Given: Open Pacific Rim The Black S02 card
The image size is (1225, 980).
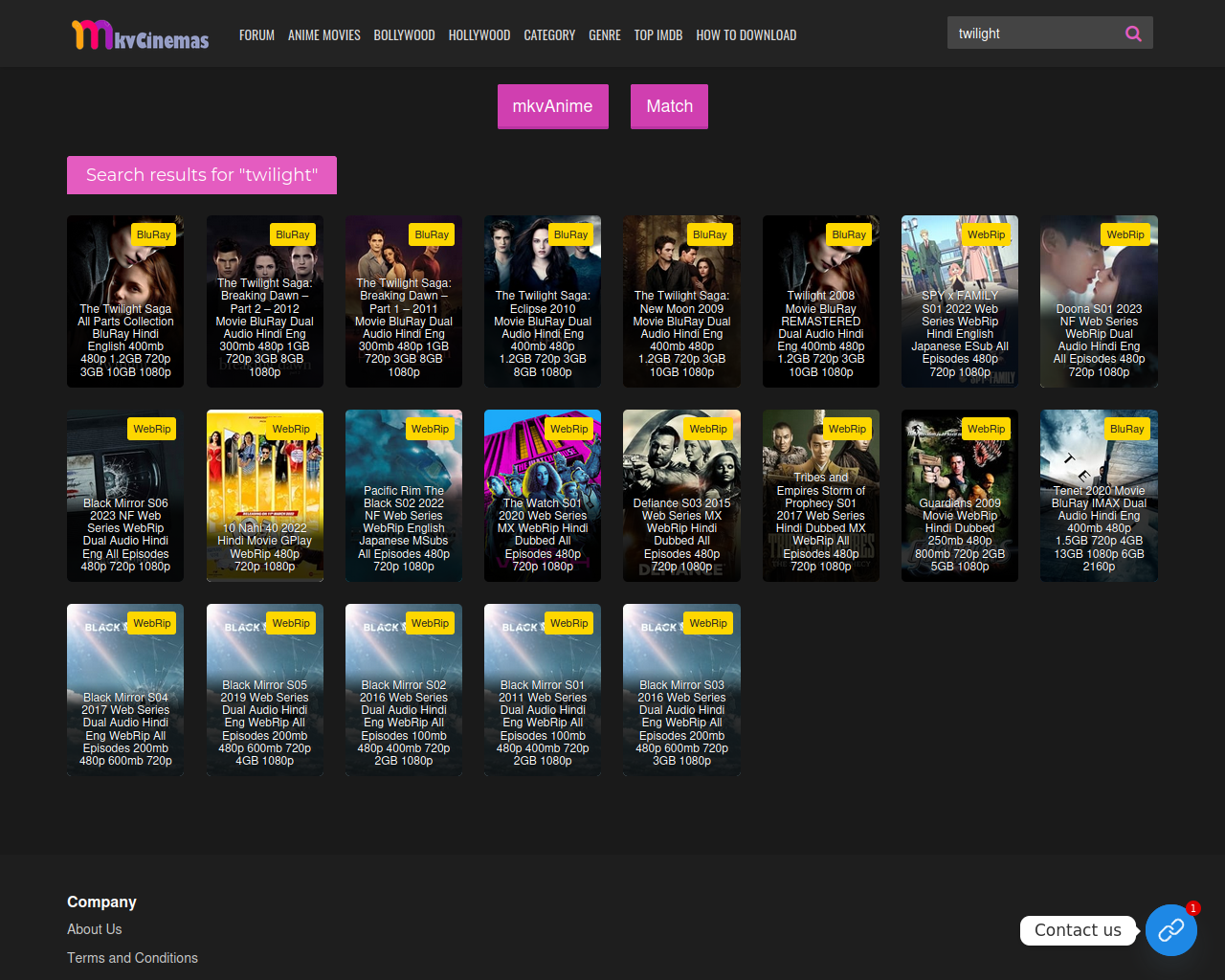Looking at the screenshot, I should point(404,496).
